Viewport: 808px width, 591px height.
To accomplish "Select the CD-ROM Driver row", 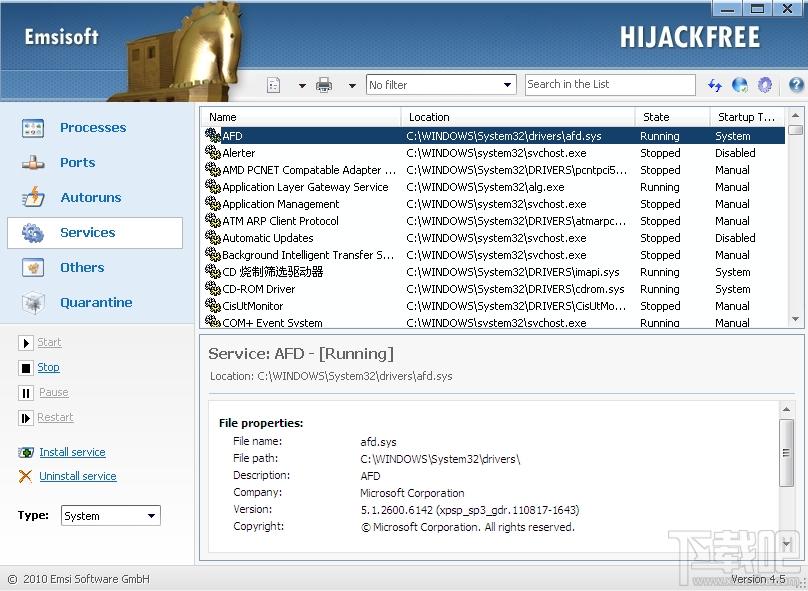I will point(493,289).
